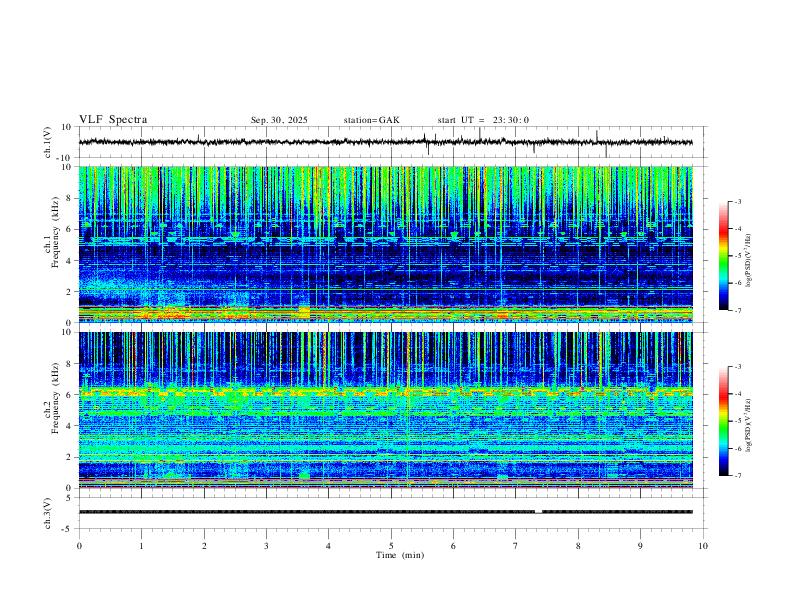Click the "VLF Spectra" plot title
Image resolution: width=792 pixels, height=612 pixels.
click(113, 120)
